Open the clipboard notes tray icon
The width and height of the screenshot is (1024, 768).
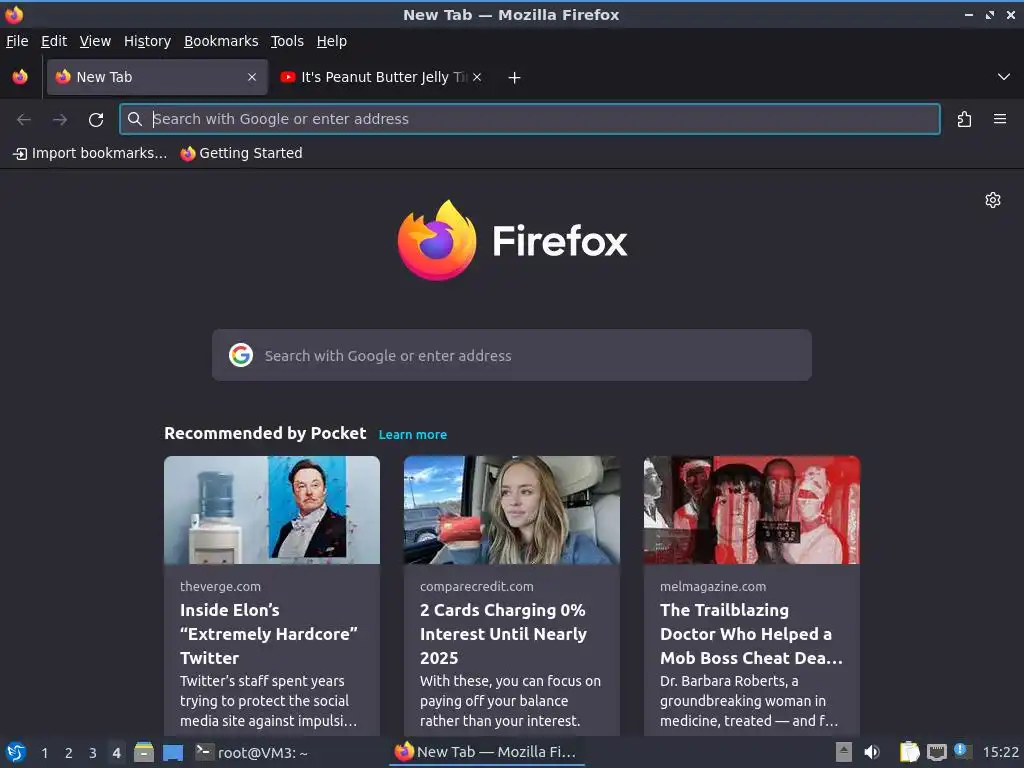click(x=910, y=752)
